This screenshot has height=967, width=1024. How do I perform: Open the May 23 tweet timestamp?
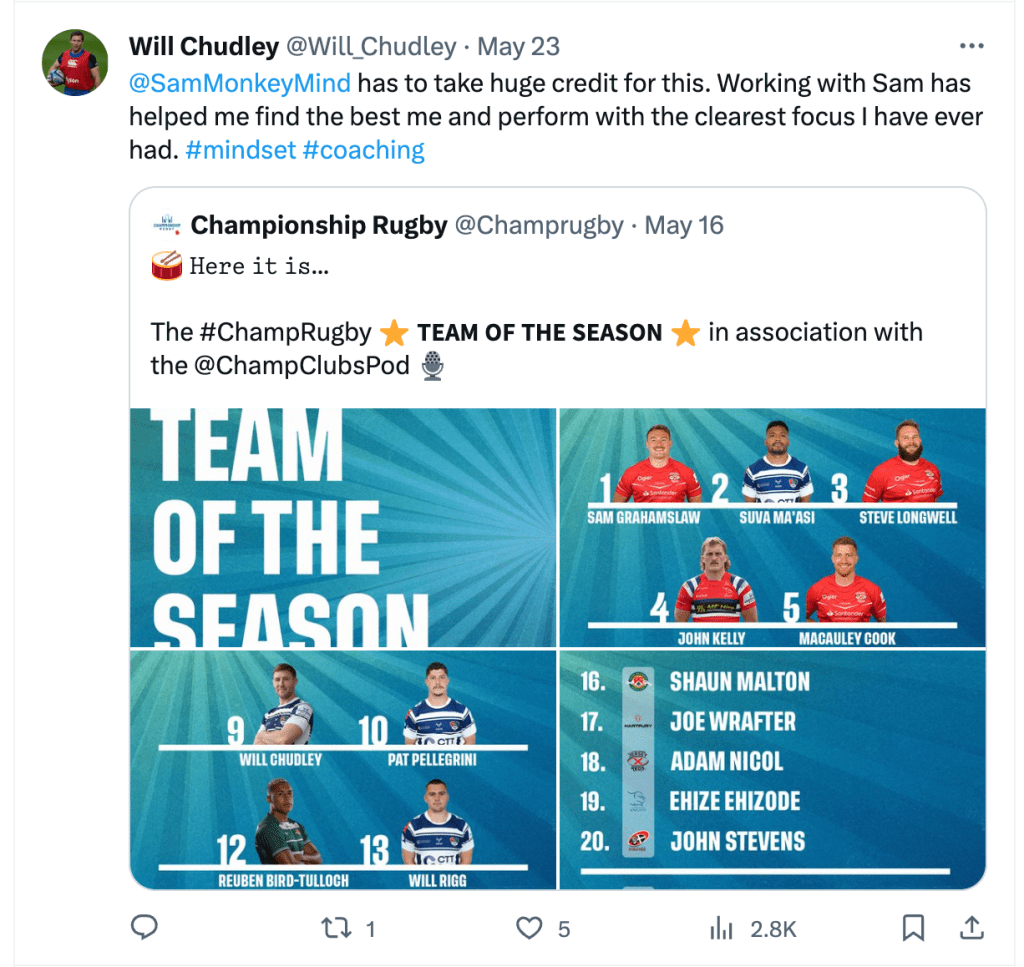(518, 47)
